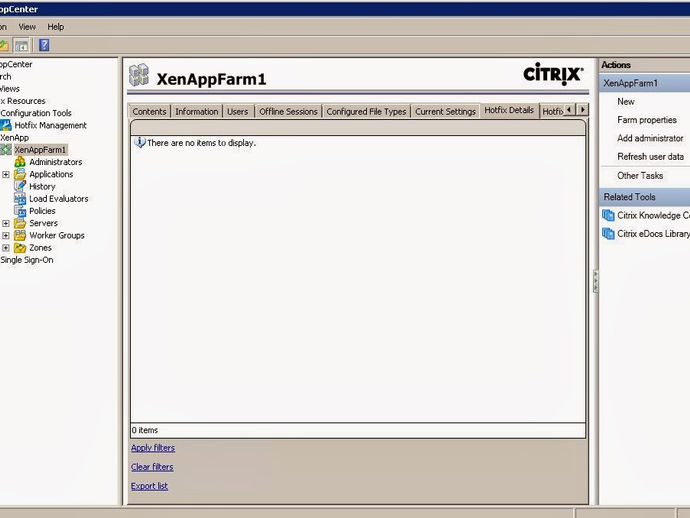Click the info icon beside no items message

(x=139, y=143)
